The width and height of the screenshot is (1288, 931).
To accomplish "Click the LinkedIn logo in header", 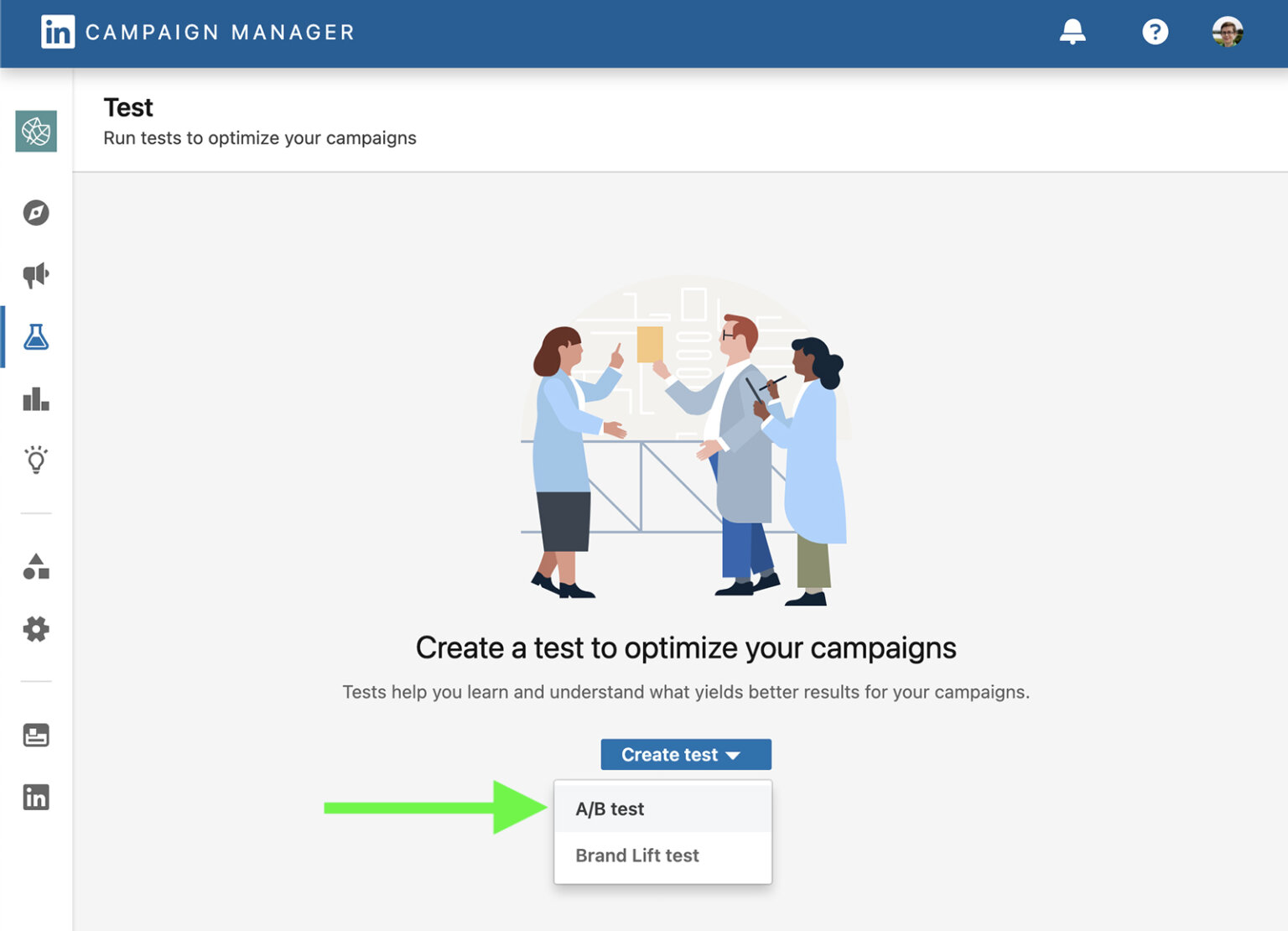I will [58, 32].
